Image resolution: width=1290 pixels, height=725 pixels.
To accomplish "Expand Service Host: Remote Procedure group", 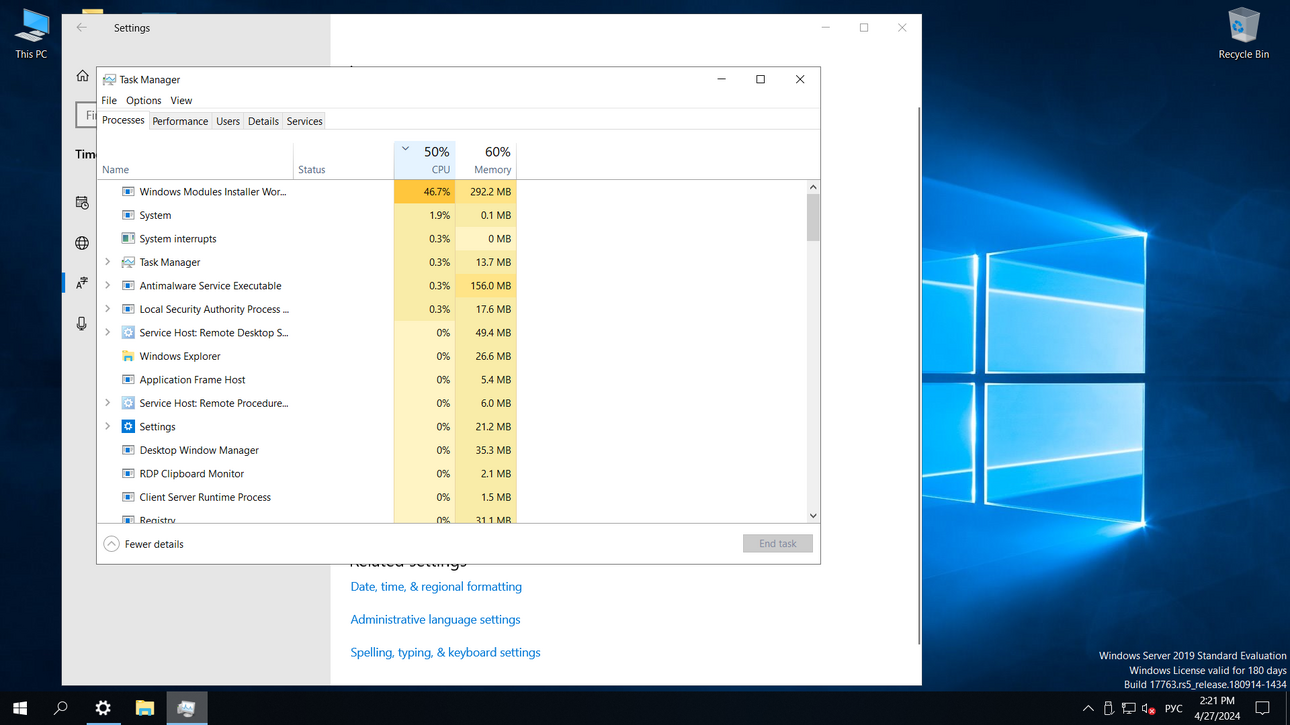I will click(108, 403).
